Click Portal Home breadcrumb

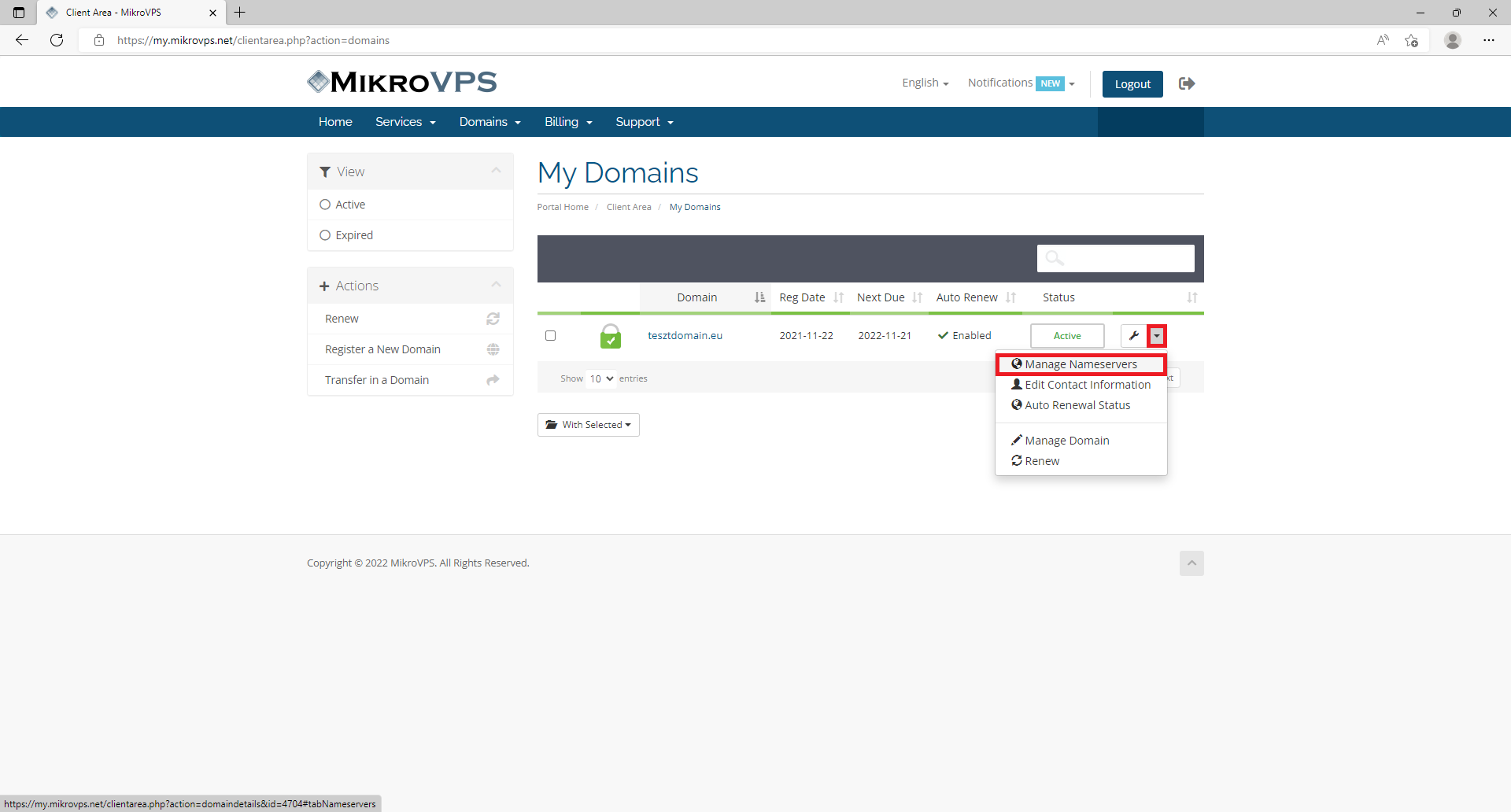pos(563,207)
